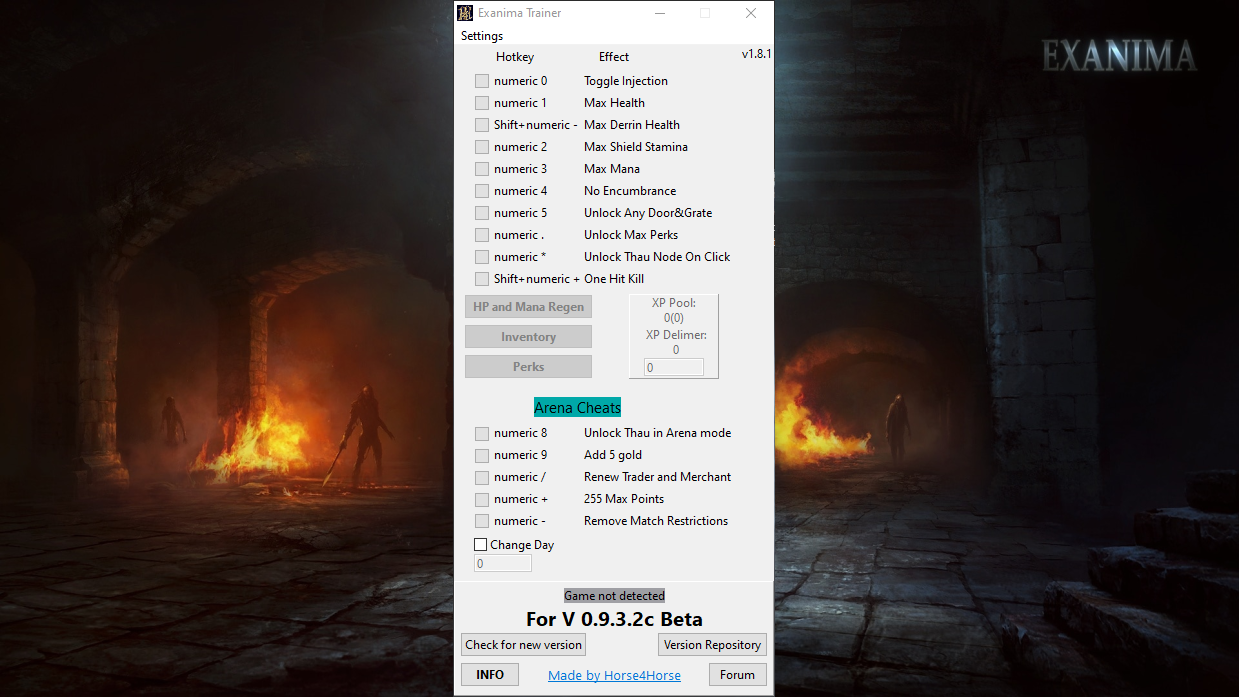This screenshot has height=697, width=1239.
Task: Click the Exanima Trainer title bar icon
Action: [x=465, y=12]
